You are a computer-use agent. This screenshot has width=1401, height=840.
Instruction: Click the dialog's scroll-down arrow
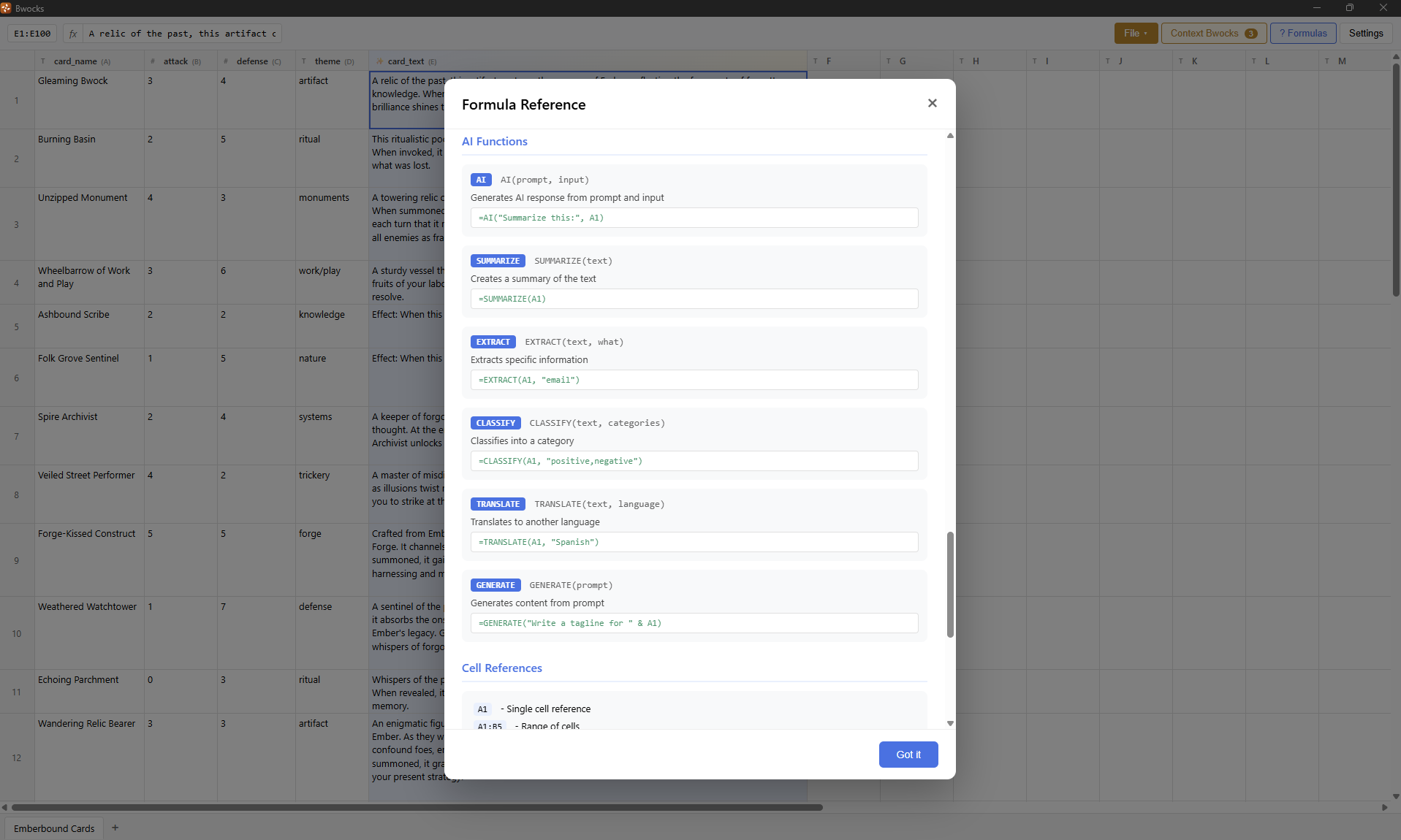tap(950, 723)
